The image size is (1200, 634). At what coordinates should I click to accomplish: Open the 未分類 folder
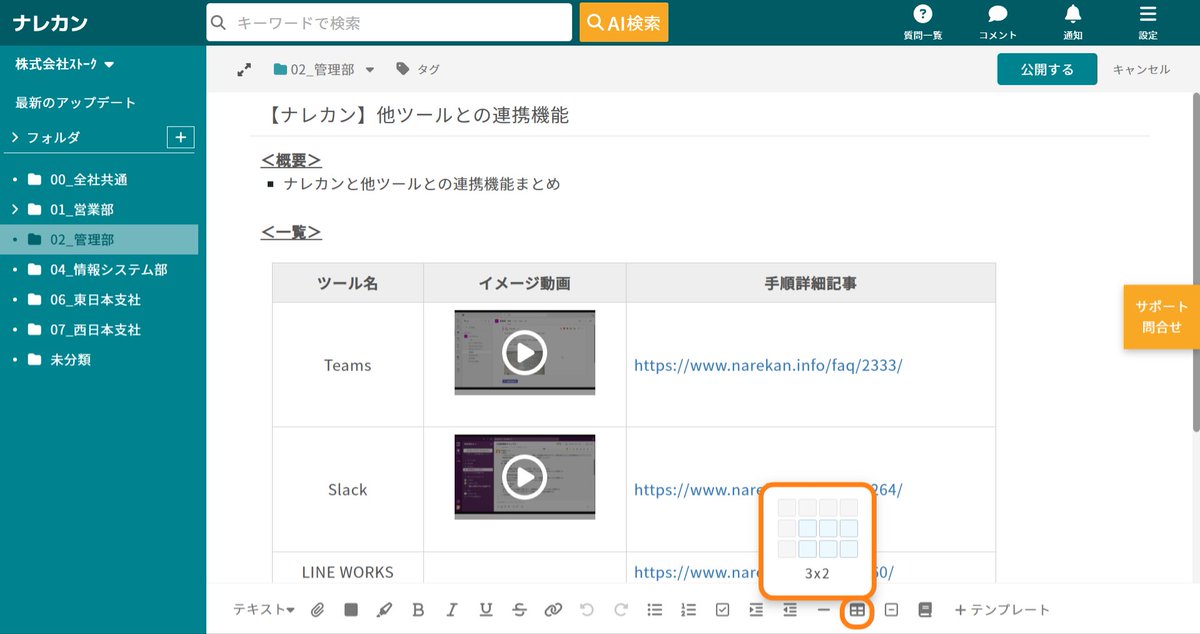(x=70, y=360)
